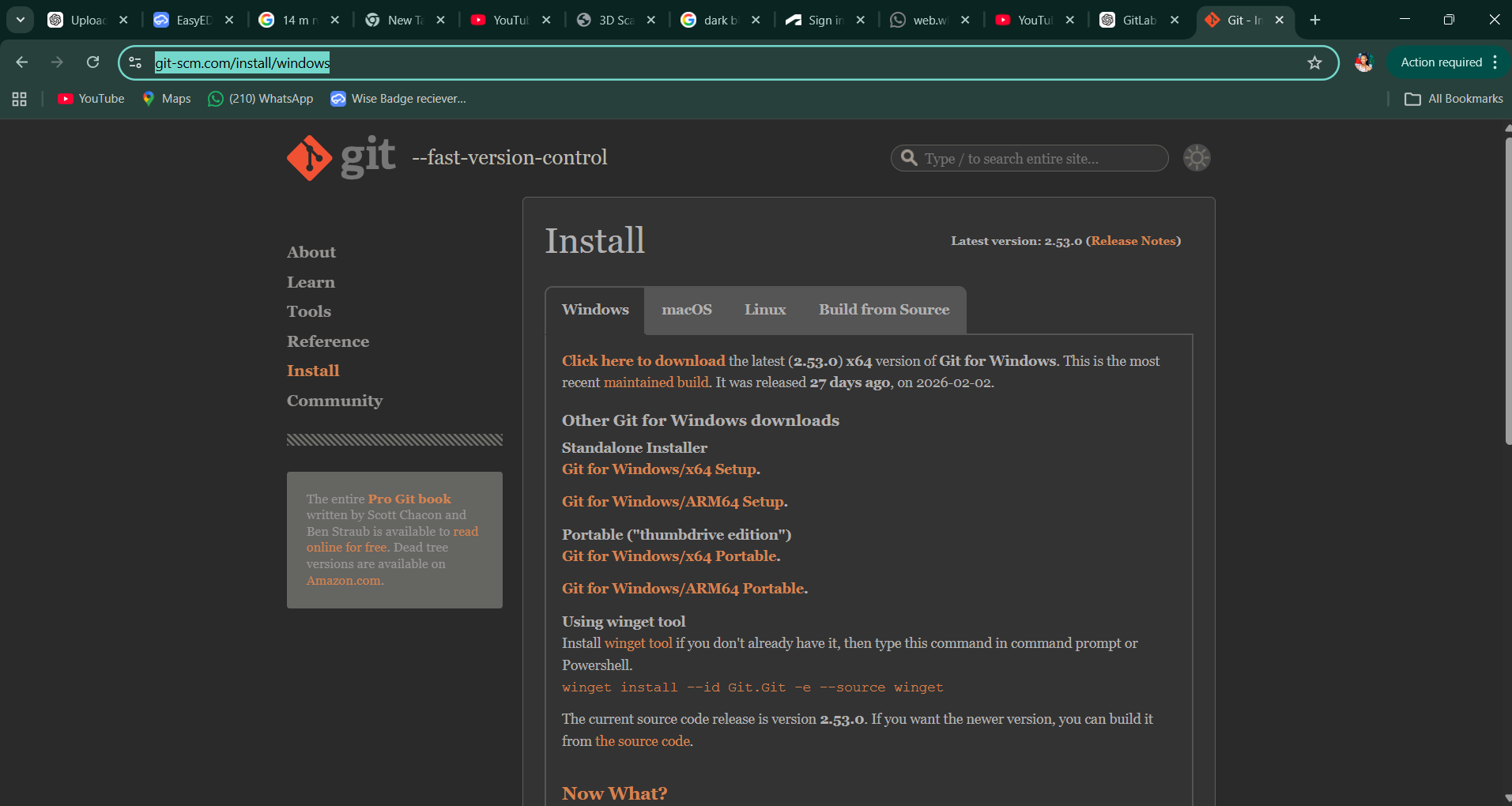Download Git for Windows/x64 Setup
The height and width of the screenshot is (806, 1512).
pos(659,469)
